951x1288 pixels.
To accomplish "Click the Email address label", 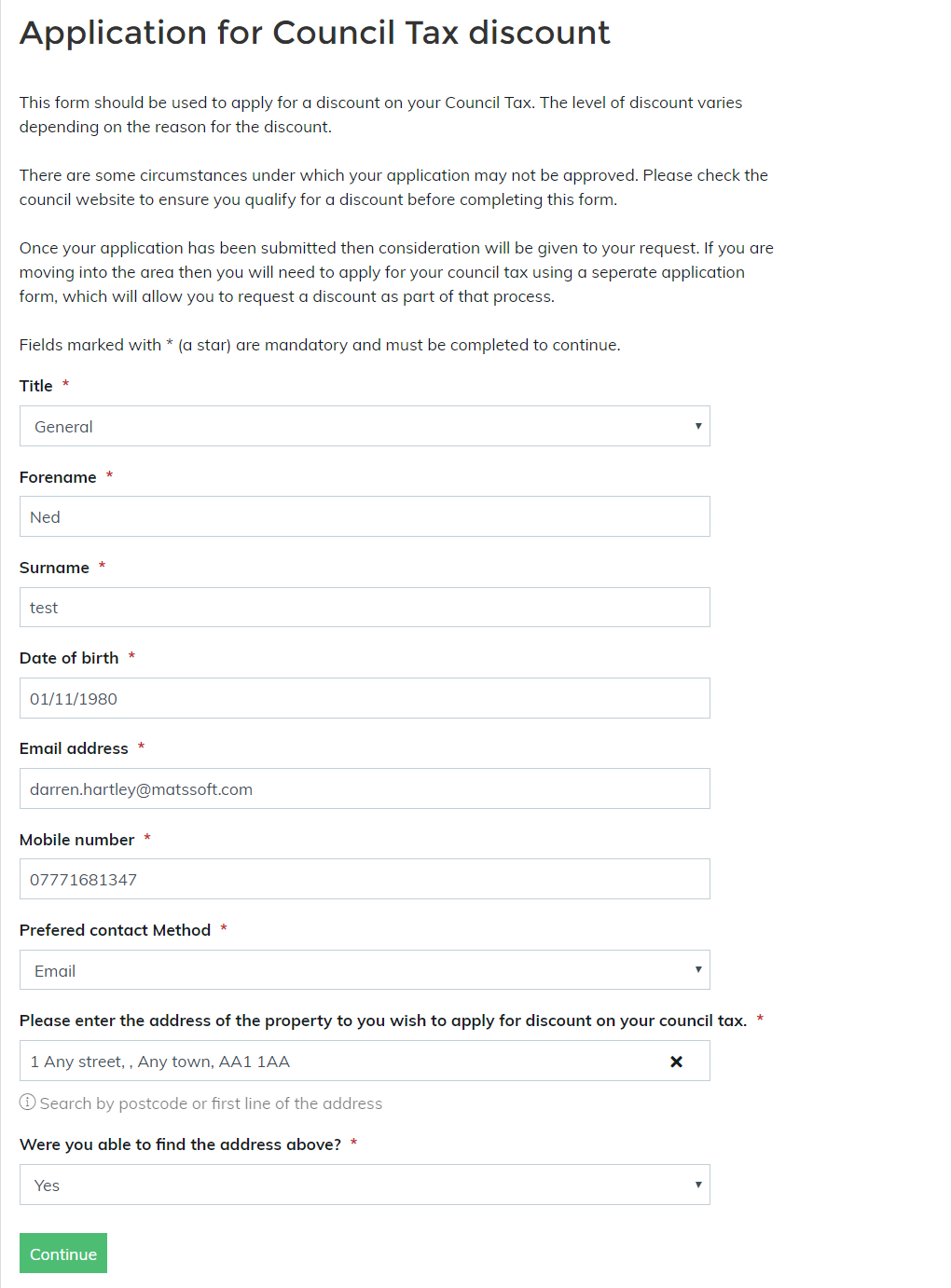I will coord(74,748).
